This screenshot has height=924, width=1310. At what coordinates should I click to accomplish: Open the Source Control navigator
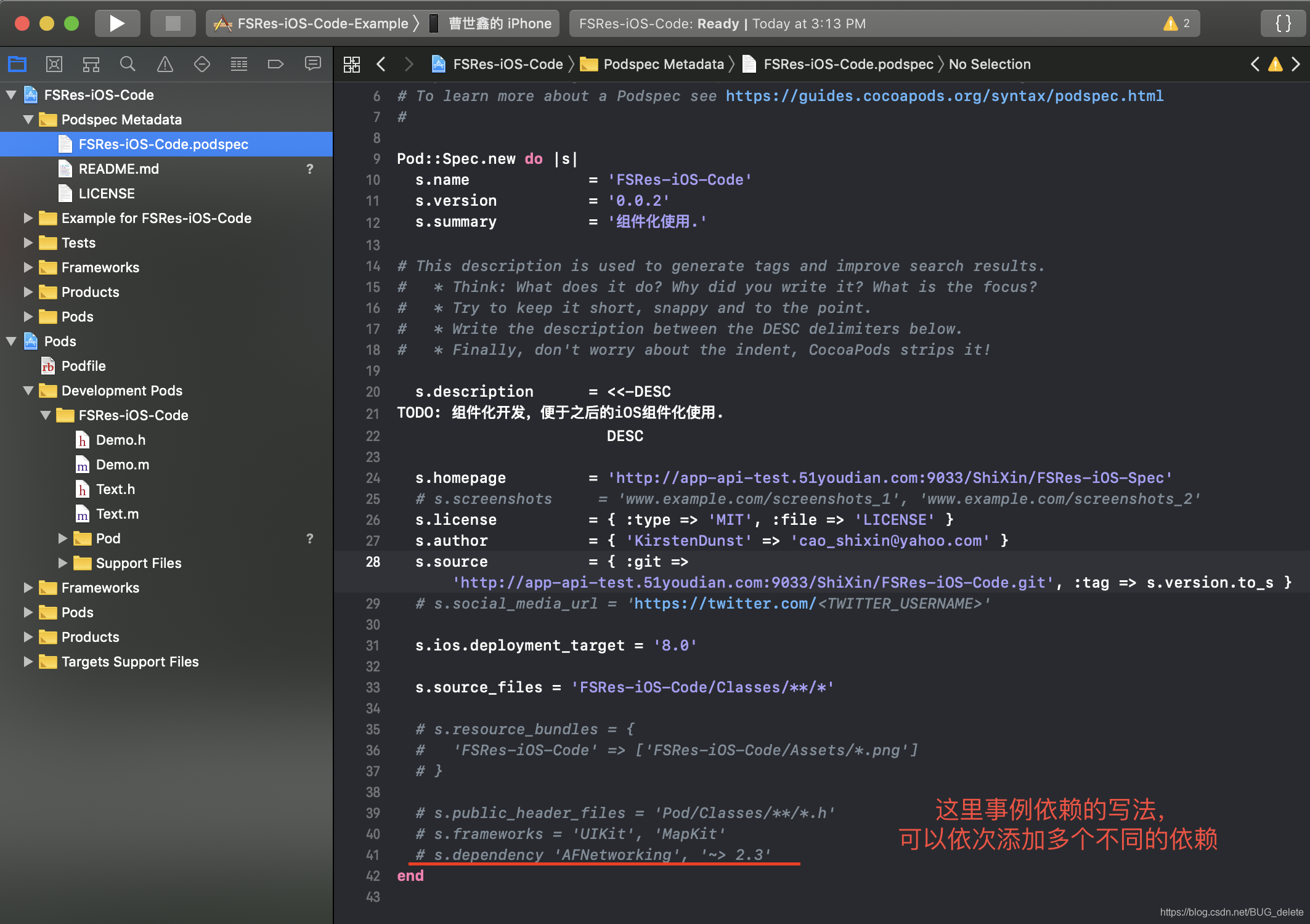coord(54,63)
